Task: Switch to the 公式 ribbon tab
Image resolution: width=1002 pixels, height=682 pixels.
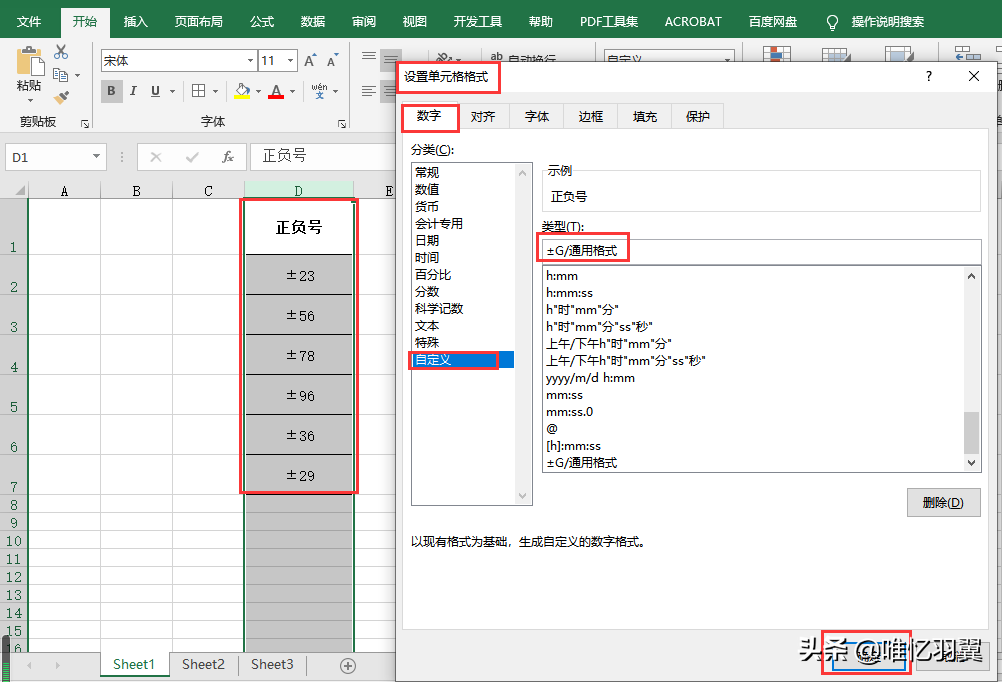Action: tap(262, 22)
